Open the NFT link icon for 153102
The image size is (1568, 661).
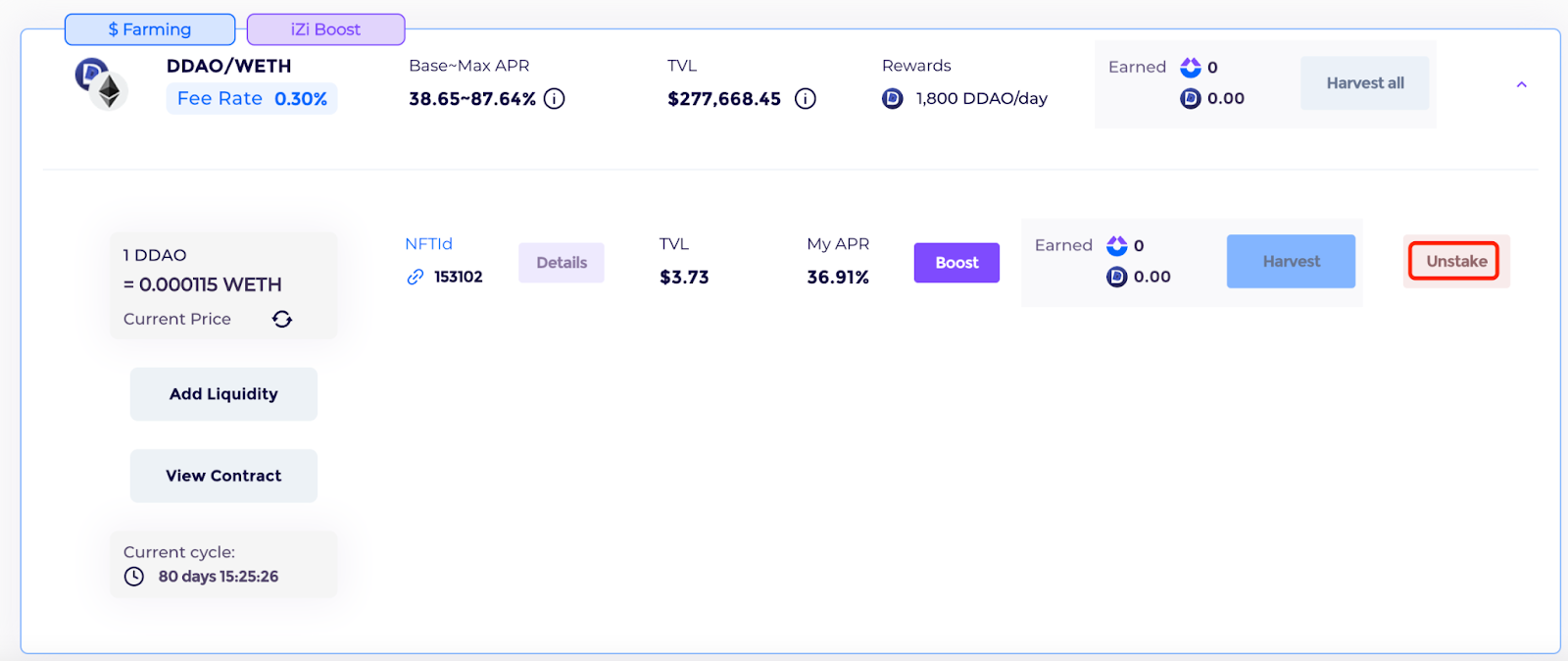click(x=416, y=278)
